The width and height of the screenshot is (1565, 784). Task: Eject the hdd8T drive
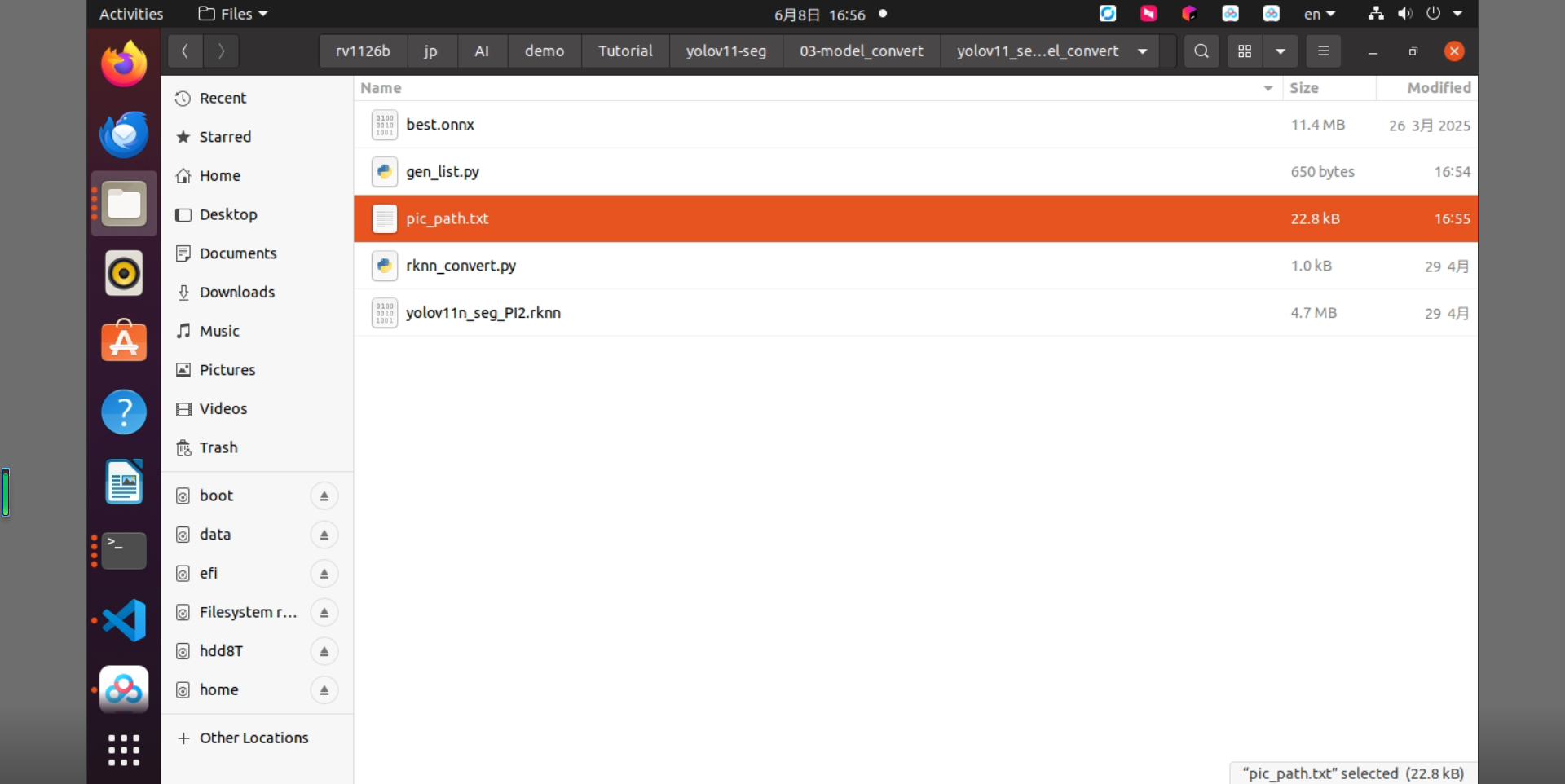[324, 652]
